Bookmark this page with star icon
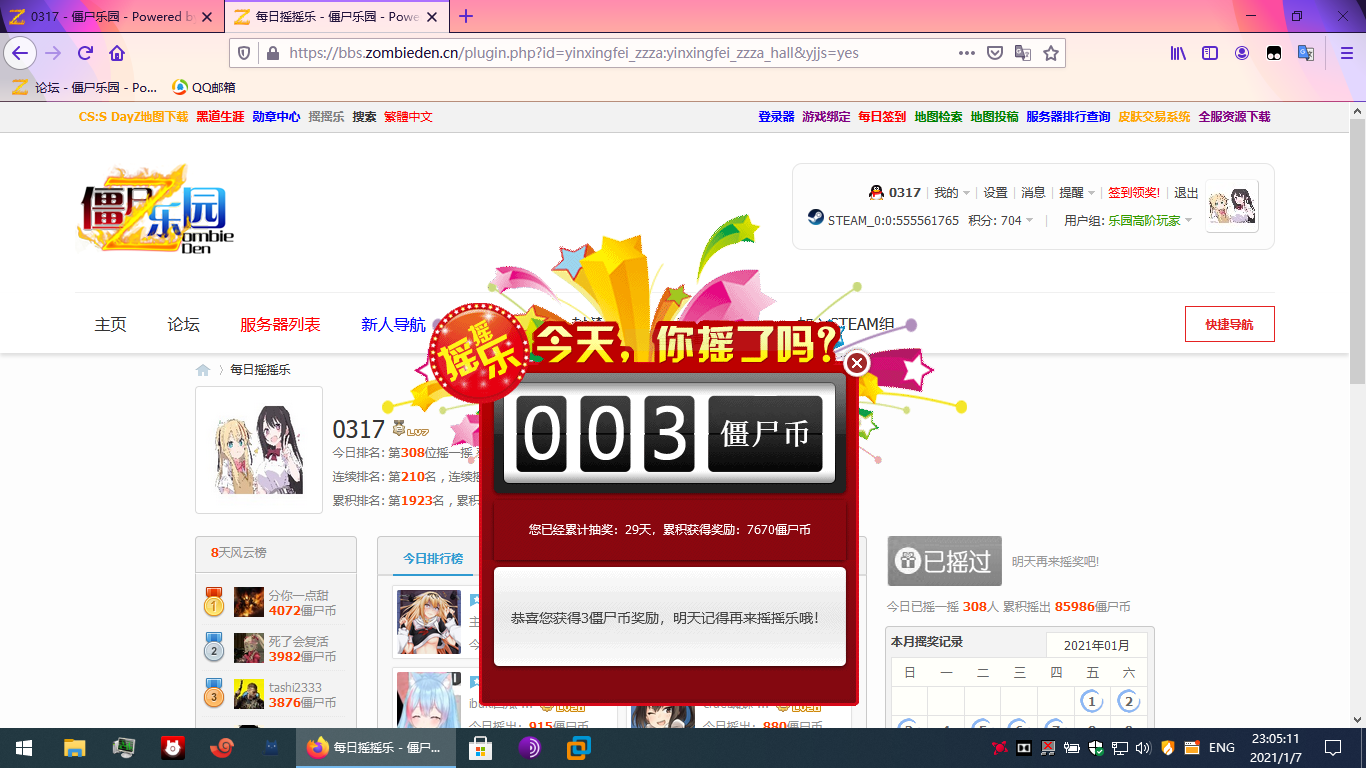This screenshot has height=768, width=1366. coord(1050,54)
